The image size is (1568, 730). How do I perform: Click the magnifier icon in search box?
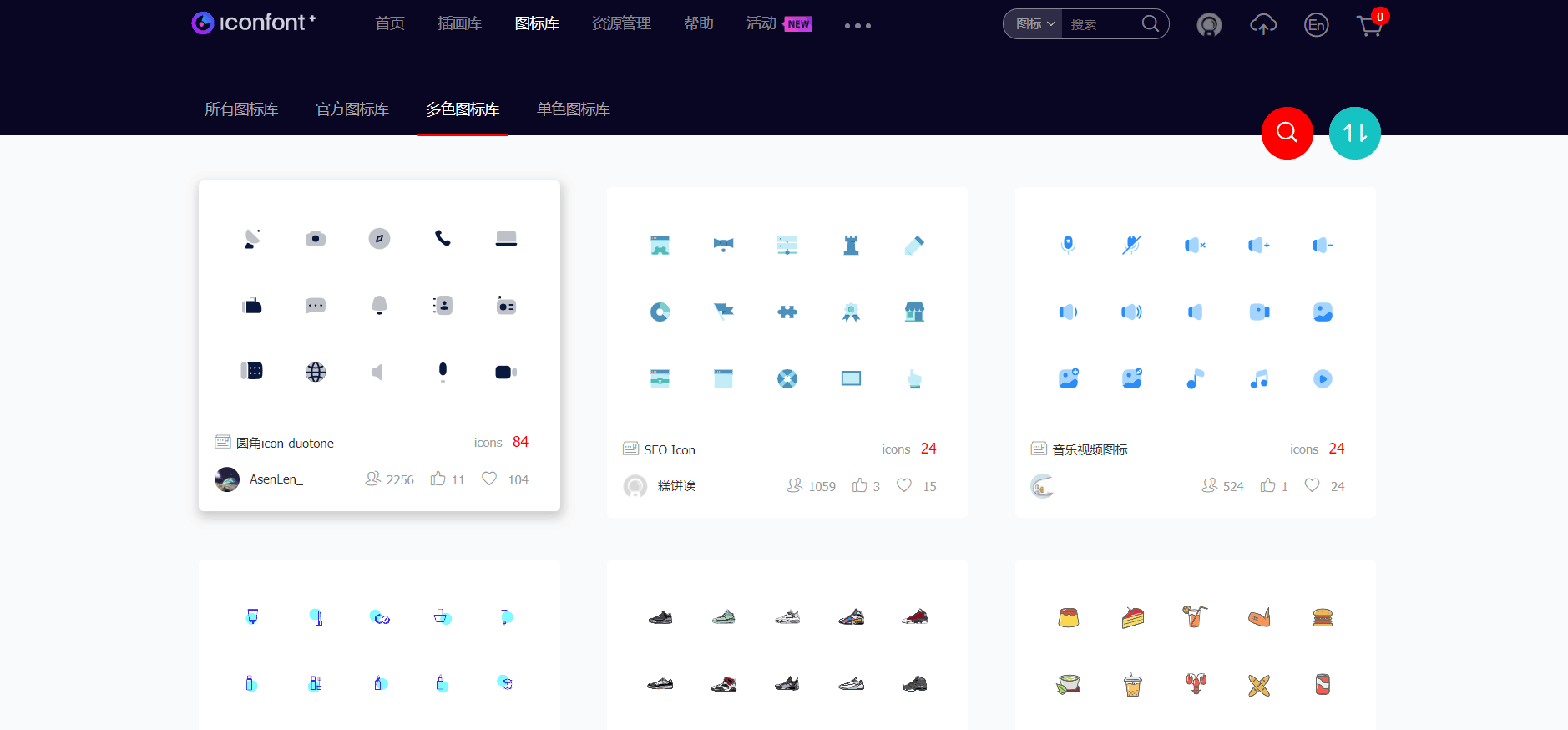click(x=1150, y=24)
